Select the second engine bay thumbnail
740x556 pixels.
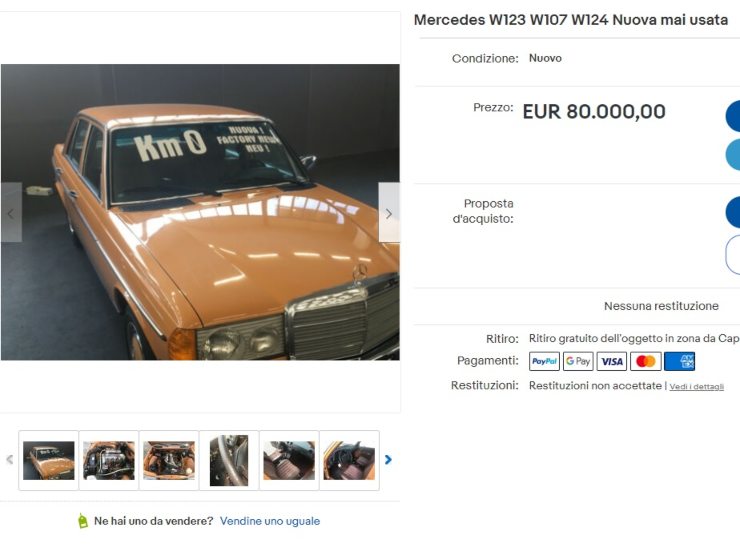(x=169, y=460)
